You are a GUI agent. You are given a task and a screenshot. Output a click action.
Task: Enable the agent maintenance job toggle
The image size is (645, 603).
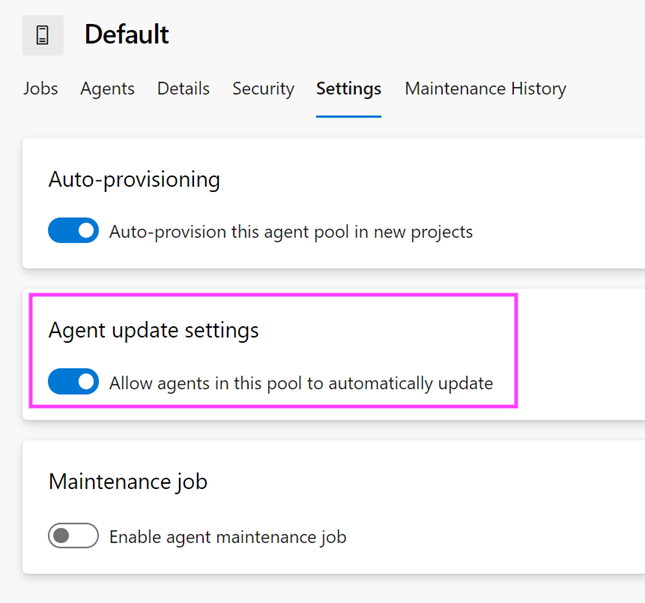click(73, 536)
